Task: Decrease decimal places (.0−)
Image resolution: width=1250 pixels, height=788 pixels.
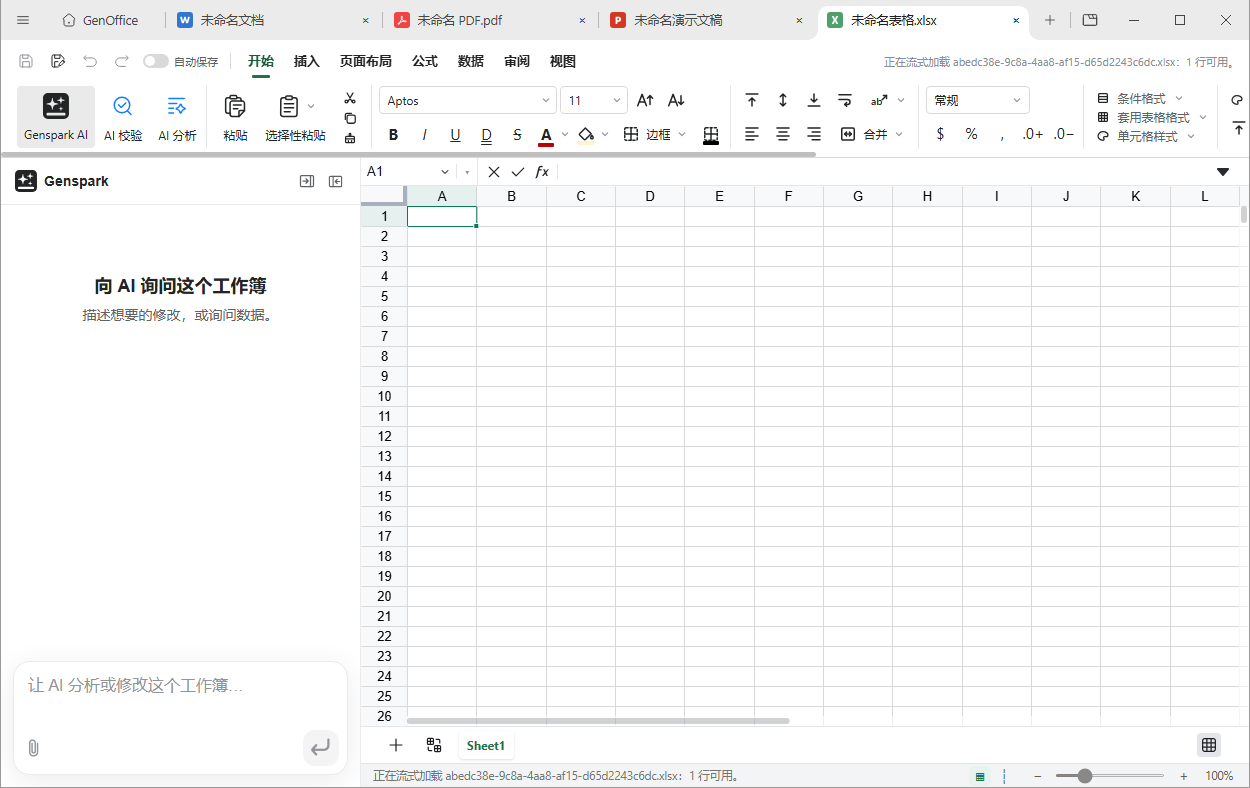Action: [1064, 134]
